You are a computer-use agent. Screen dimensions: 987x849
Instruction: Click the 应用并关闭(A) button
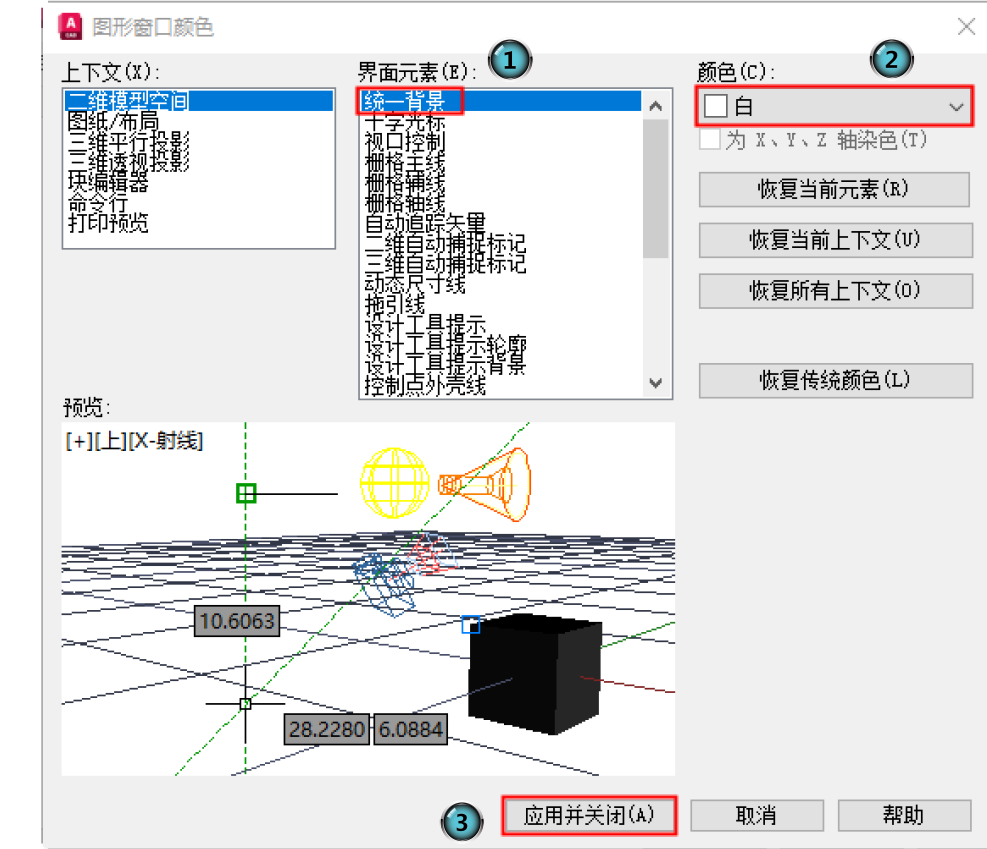click(x=589, y=815)
